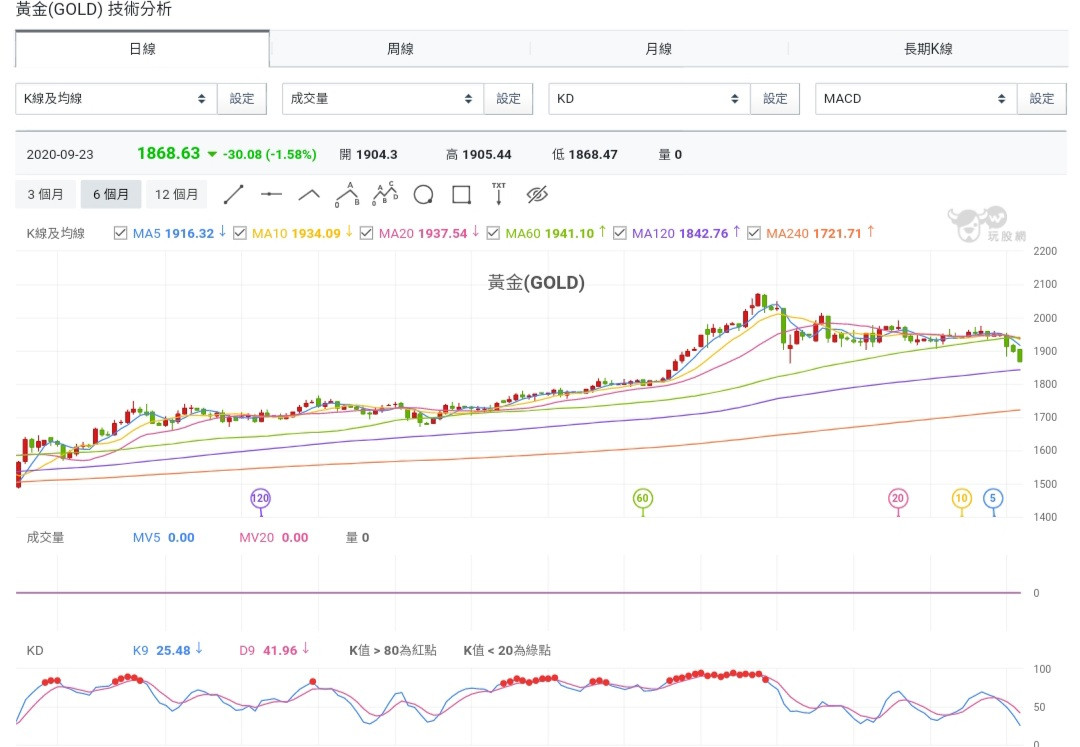Disable the MA240 moving average checkbox

(x=754, y=233)
